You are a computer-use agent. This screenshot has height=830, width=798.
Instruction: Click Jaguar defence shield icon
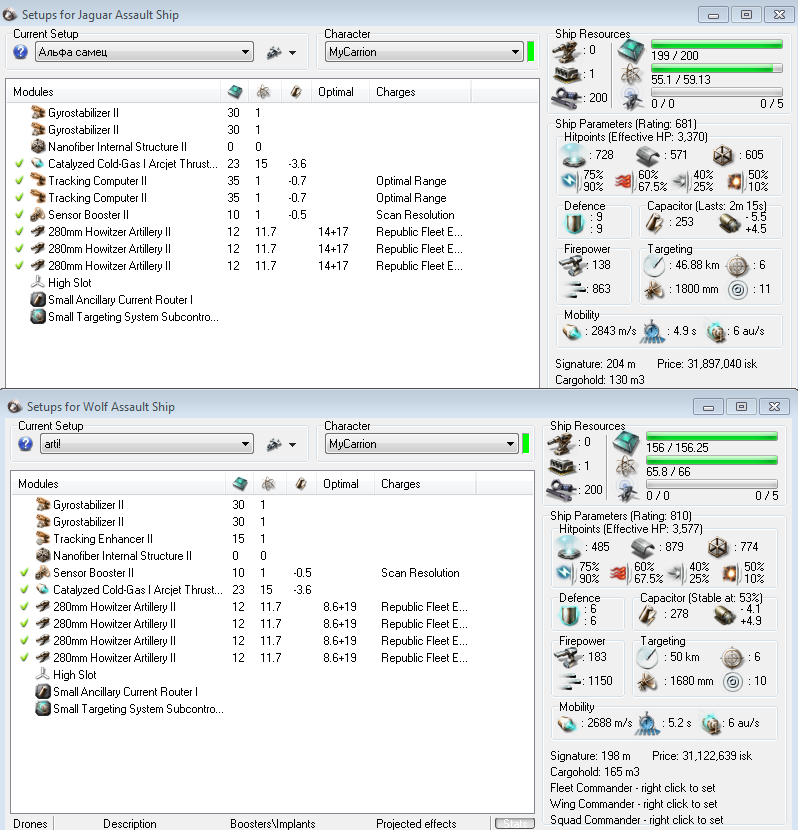pyautogui.click(x=574, y=223)
